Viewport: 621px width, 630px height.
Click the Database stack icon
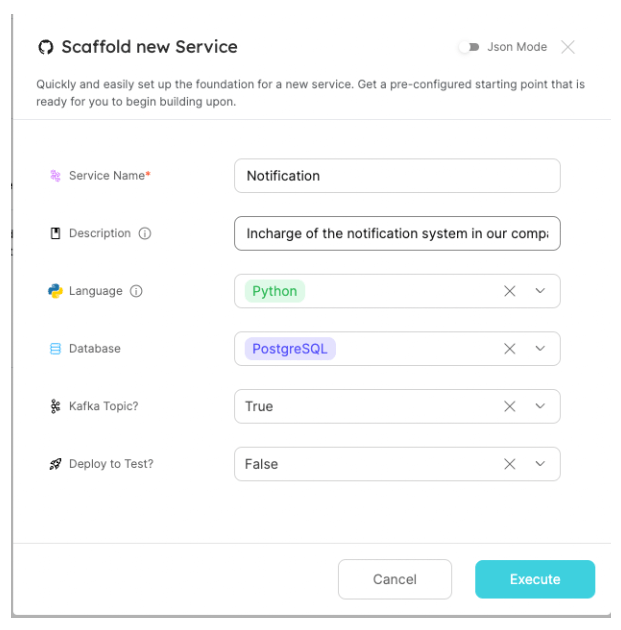55,349
